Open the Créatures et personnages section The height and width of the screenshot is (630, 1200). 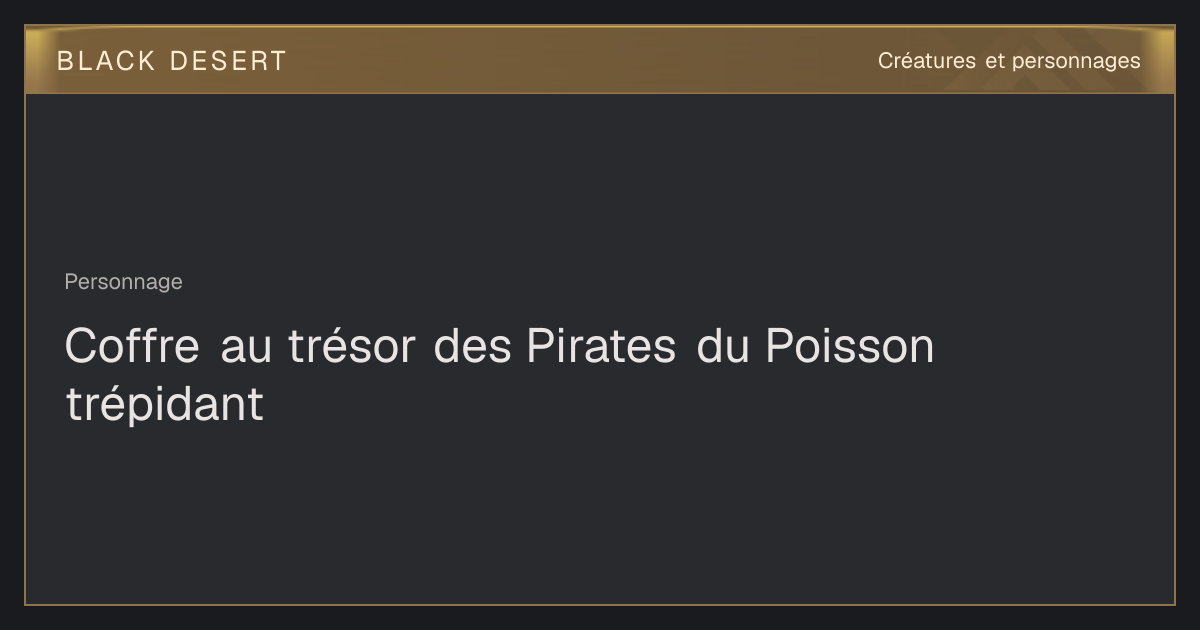pos(1009,61)
